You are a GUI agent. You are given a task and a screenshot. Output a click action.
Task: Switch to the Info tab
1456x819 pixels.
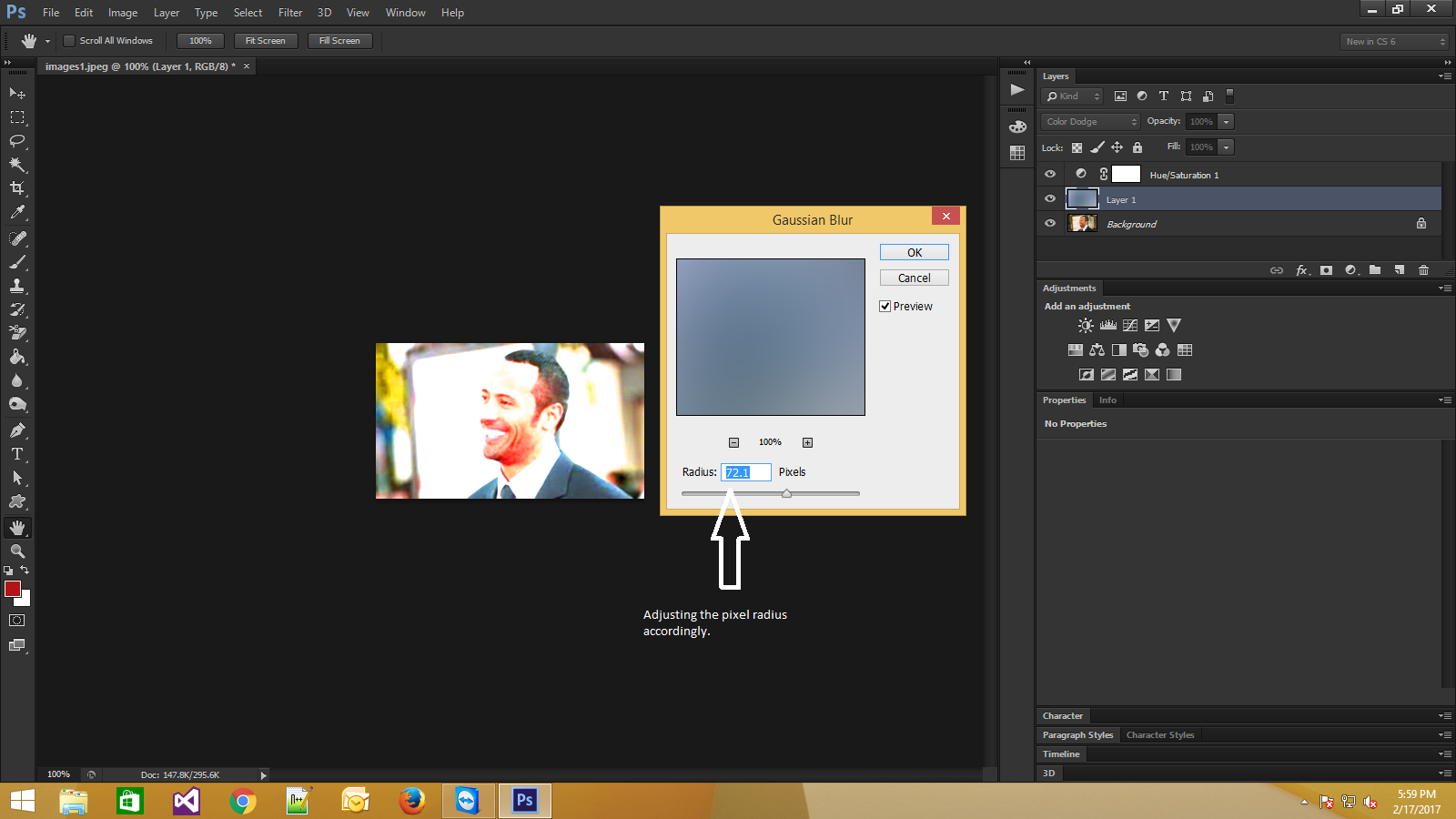tap(1107, 399)
